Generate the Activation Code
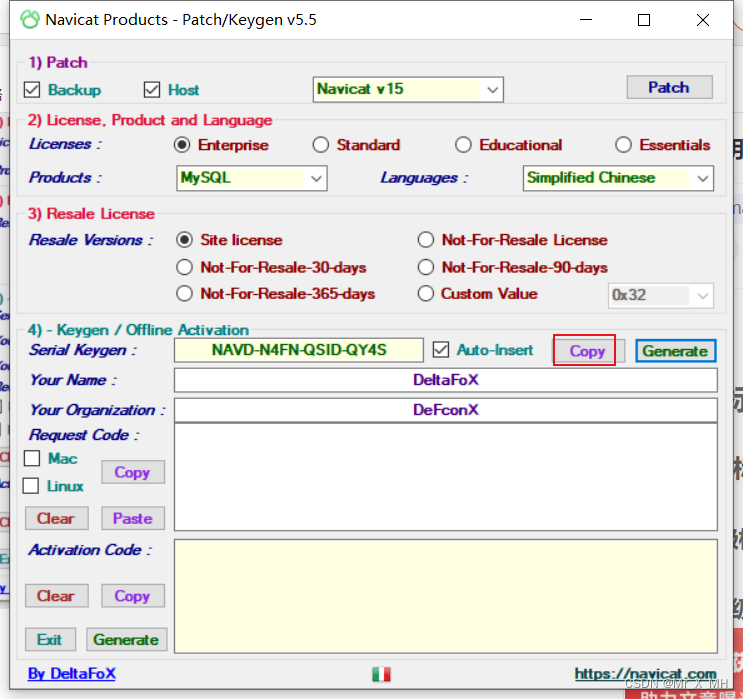Screen dimensions: 743x699 point(127,639)
